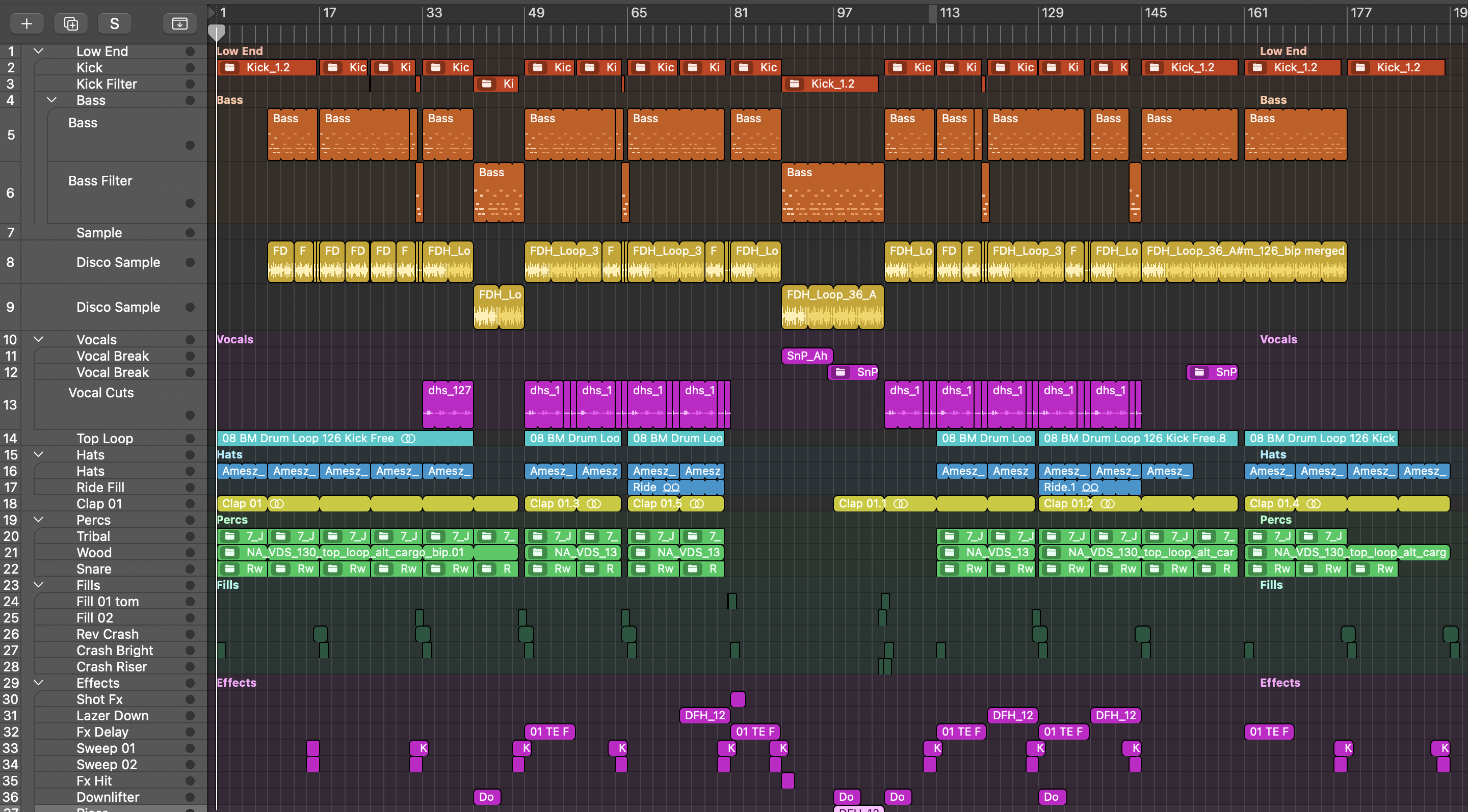Click loop icon on Ride region
This screenshot has width=1468, height=812.
(x=671, y=488)
